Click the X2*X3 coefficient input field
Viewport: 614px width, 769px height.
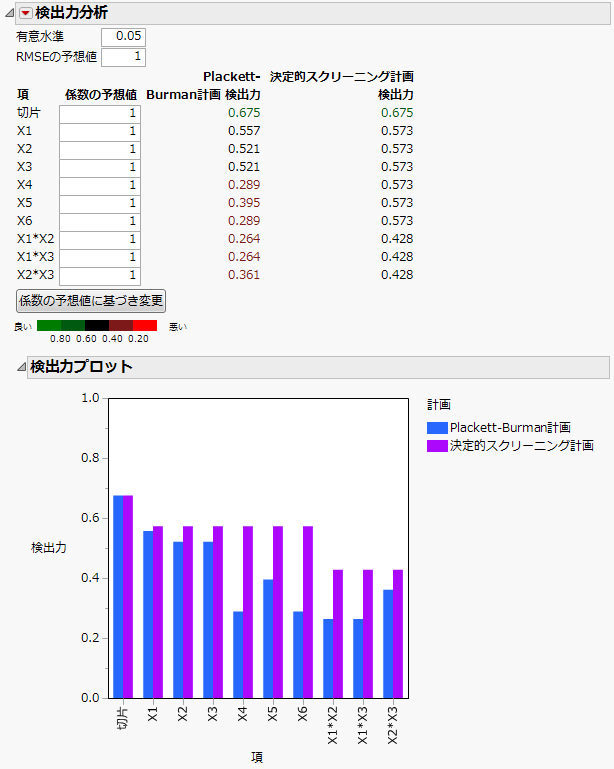tap(100, 276)
